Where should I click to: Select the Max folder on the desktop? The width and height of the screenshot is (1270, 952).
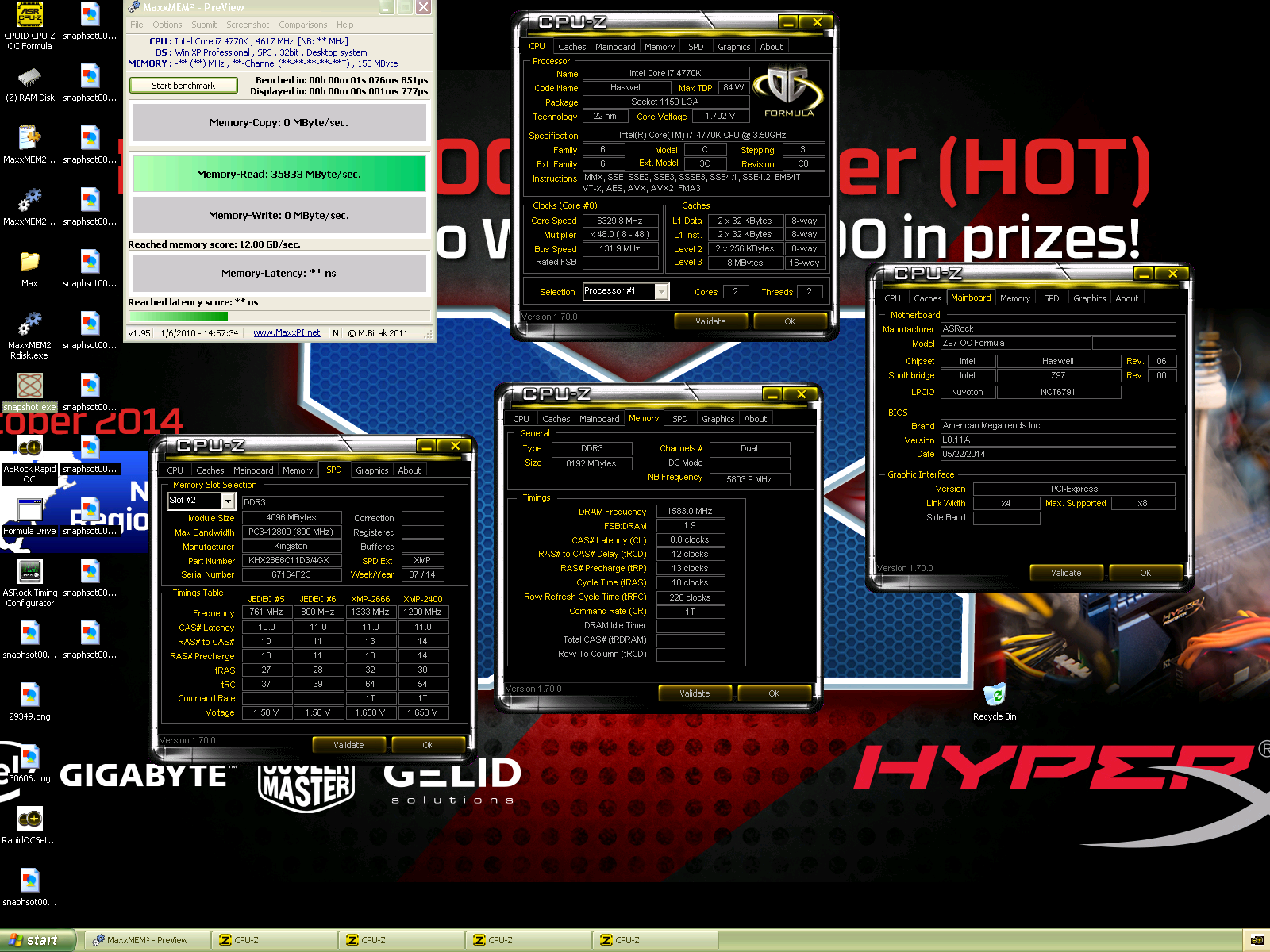(x=29, y=270)
